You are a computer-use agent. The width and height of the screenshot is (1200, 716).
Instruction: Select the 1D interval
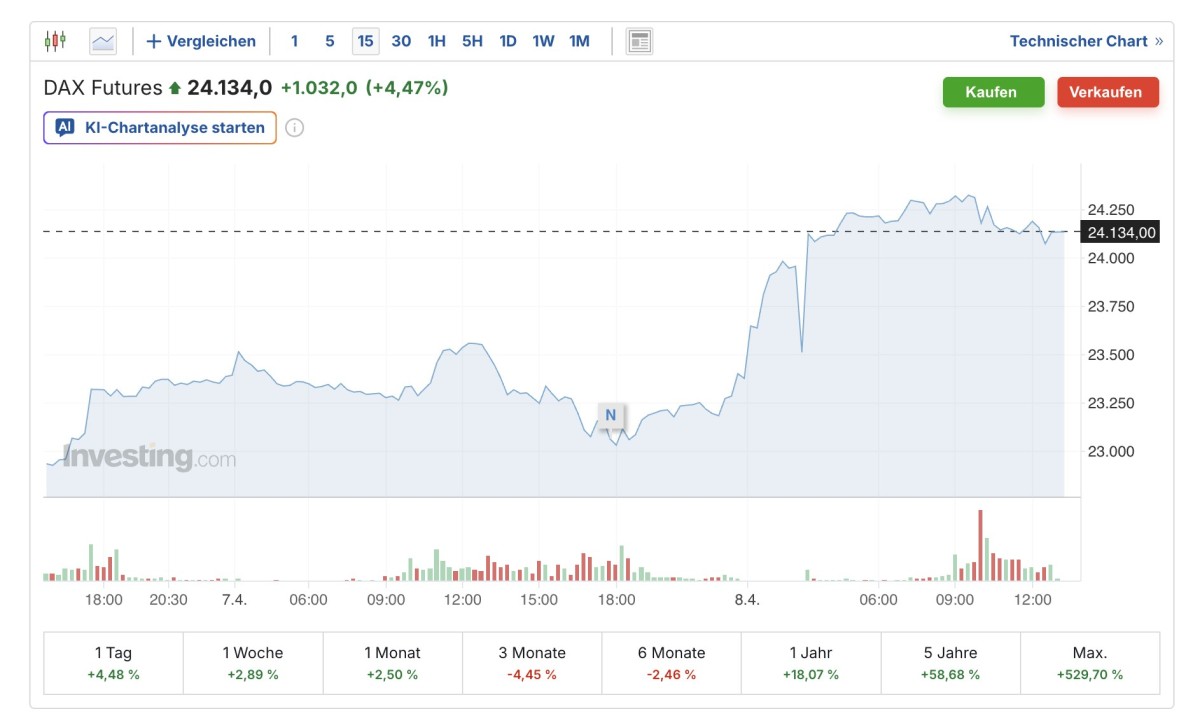508,41
